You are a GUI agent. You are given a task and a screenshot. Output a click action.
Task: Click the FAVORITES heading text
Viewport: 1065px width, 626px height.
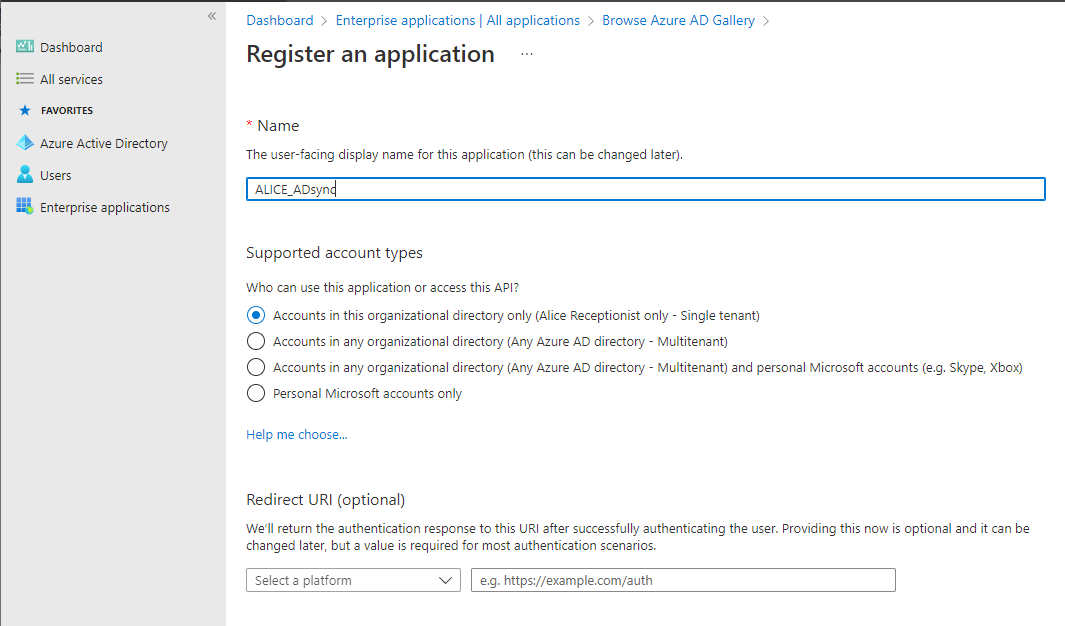[67, 110]
